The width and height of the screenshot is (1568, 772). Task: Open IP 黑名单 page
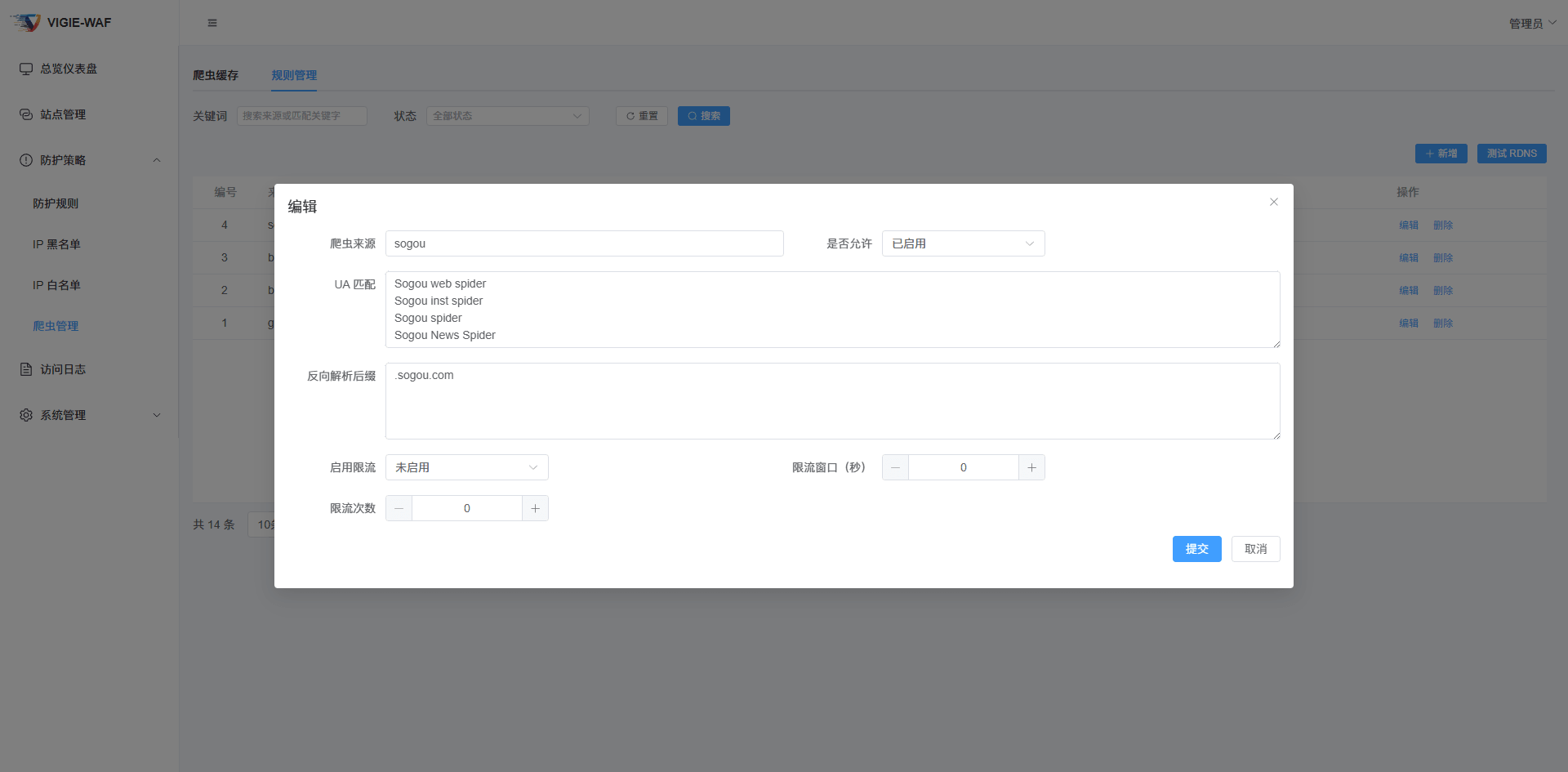(56, 244)
